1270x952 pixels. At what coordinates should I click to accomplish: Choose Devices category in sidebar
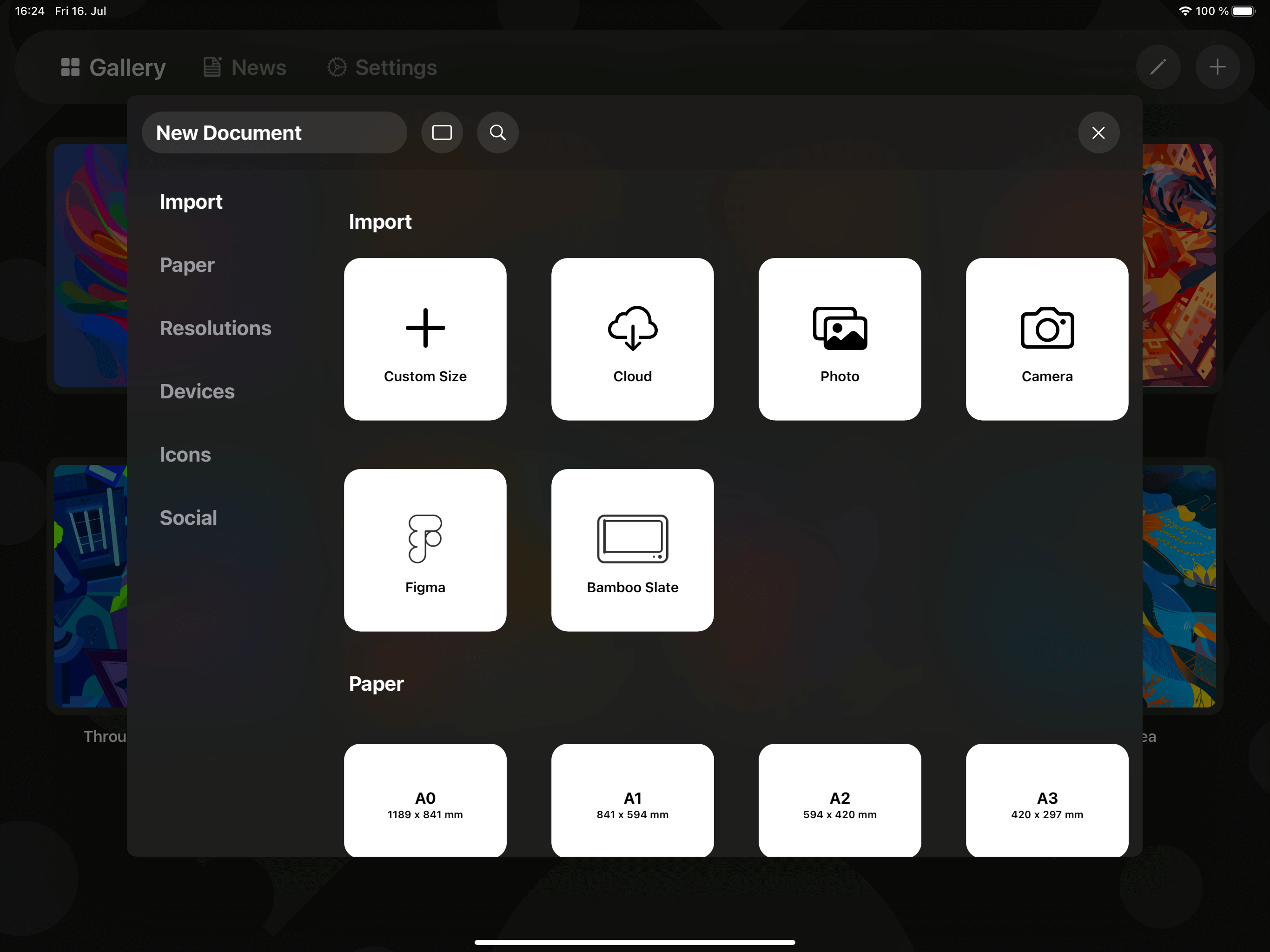pyautogui.click(x=197, y=391)
